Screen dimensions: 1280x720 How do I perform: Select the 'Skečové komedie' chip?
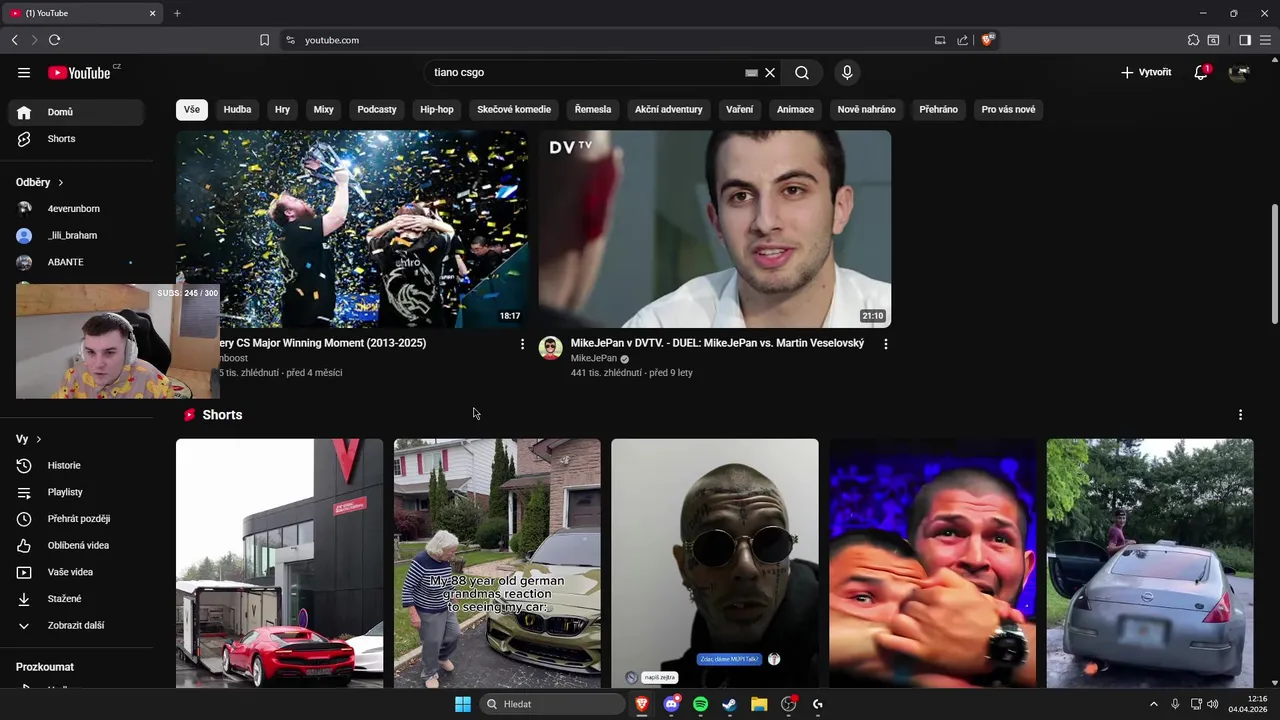click(x=514, y=109)
